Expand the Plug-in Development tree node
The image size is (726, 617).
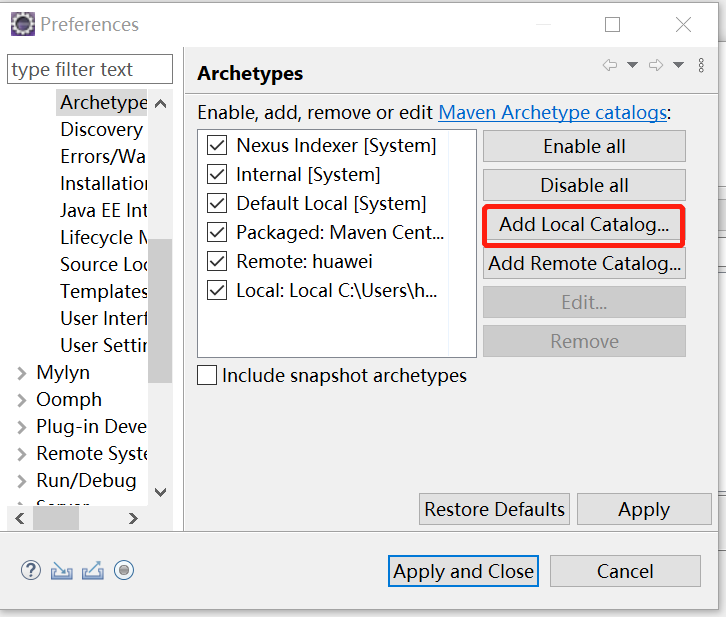coord(21,427)
